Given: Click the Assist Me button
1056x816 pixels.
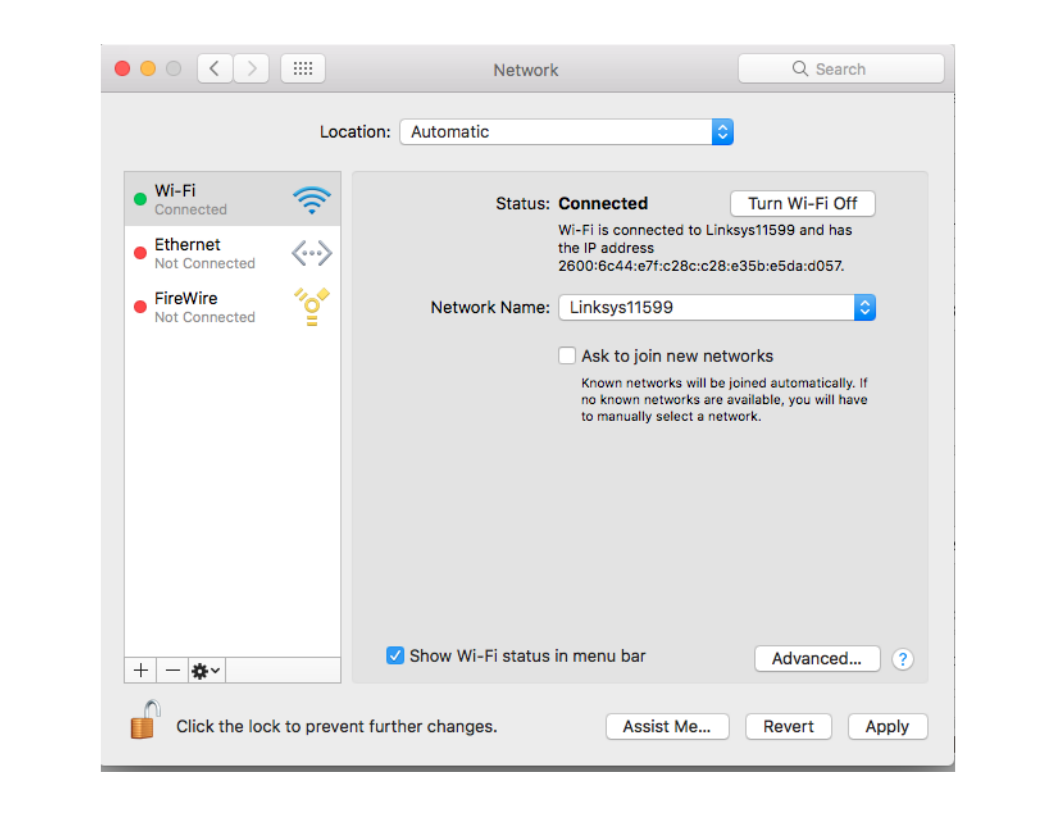Looking at the screenshot, I should tap(667, 727).
